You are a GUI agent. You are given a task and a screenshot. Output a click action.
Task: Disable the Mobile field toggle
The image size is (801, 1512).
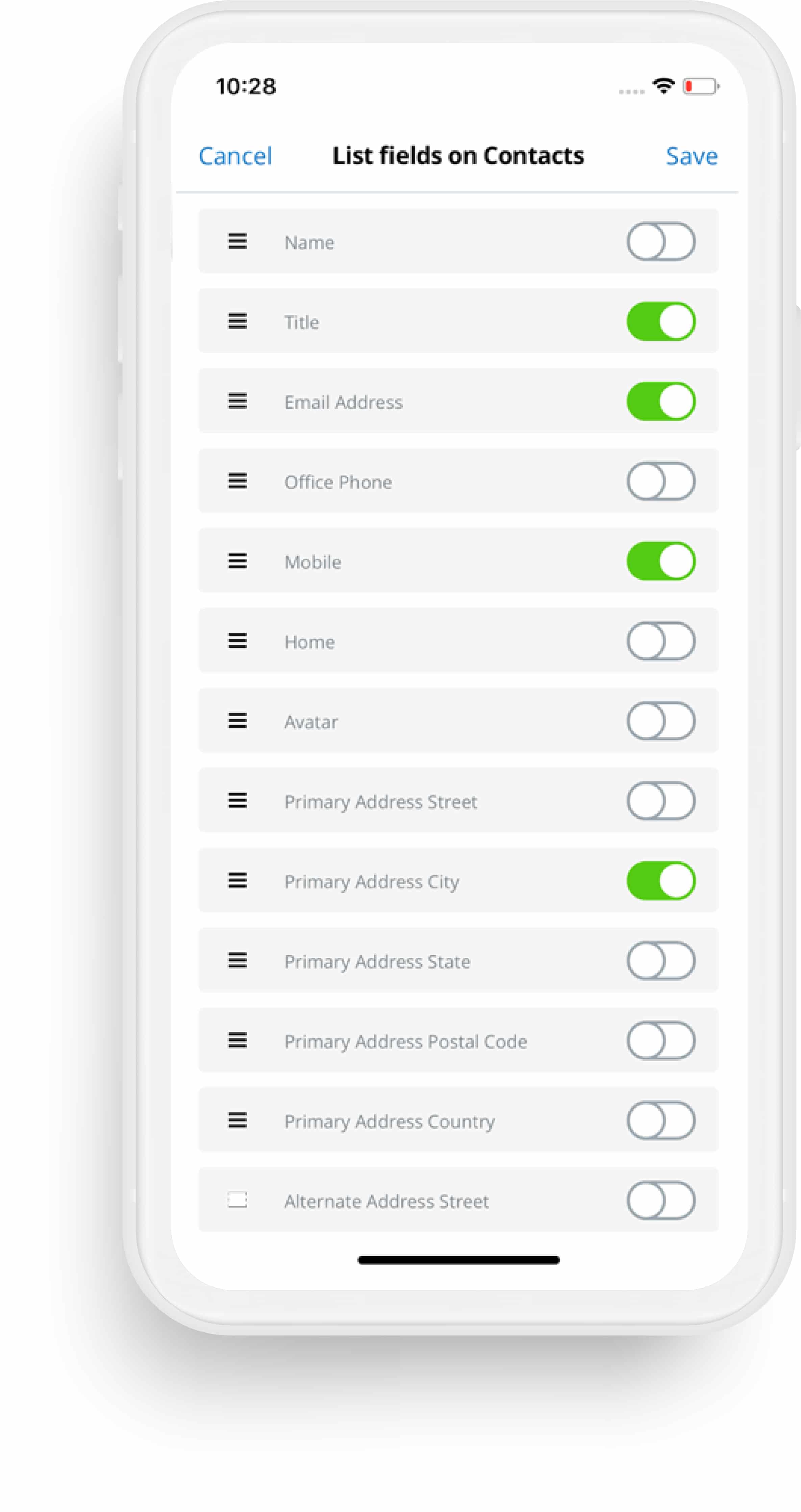661,561
